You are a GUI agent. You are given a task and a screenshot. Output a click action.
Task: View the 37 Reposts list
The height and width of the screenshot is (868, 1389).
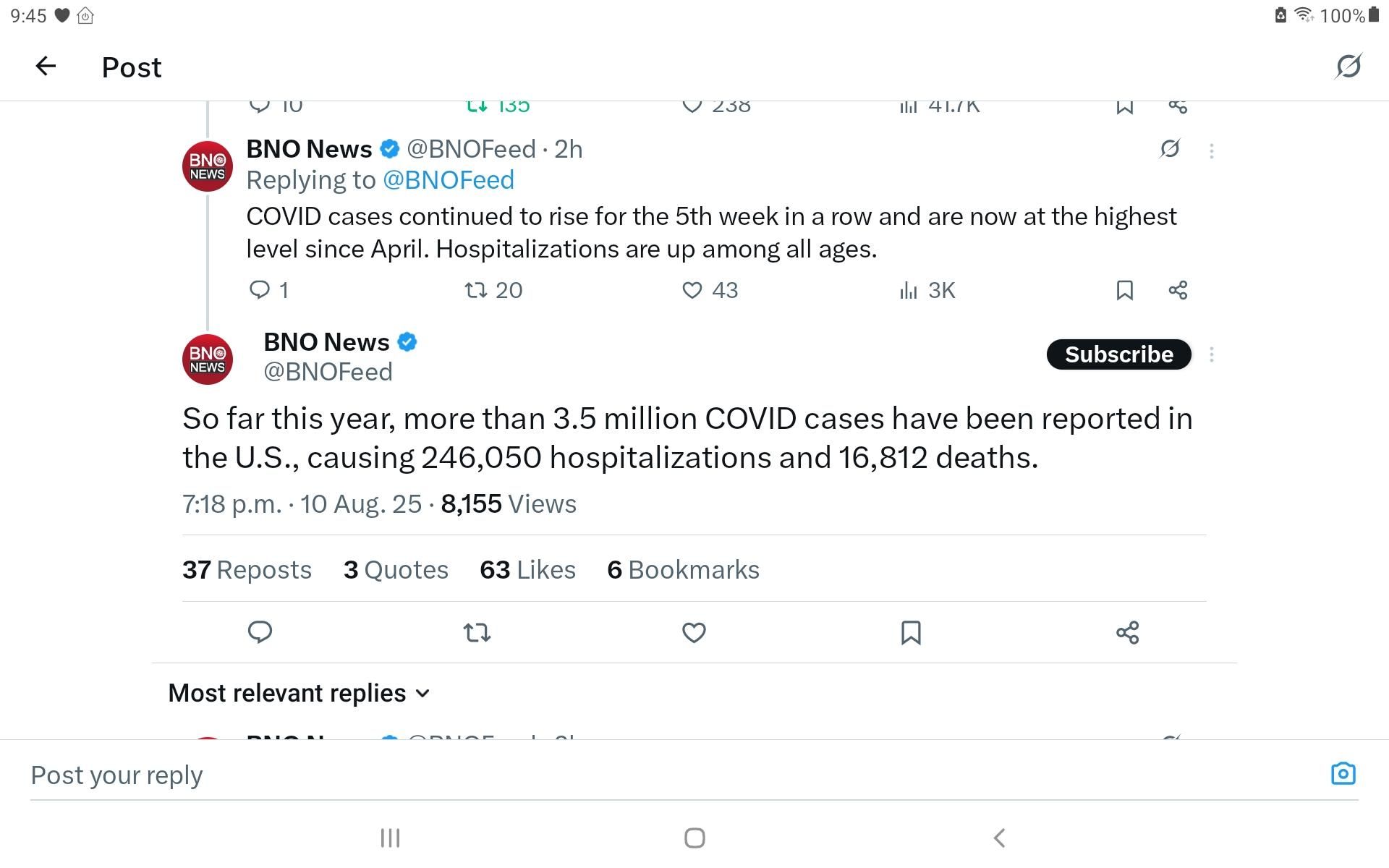coord(247,570)
